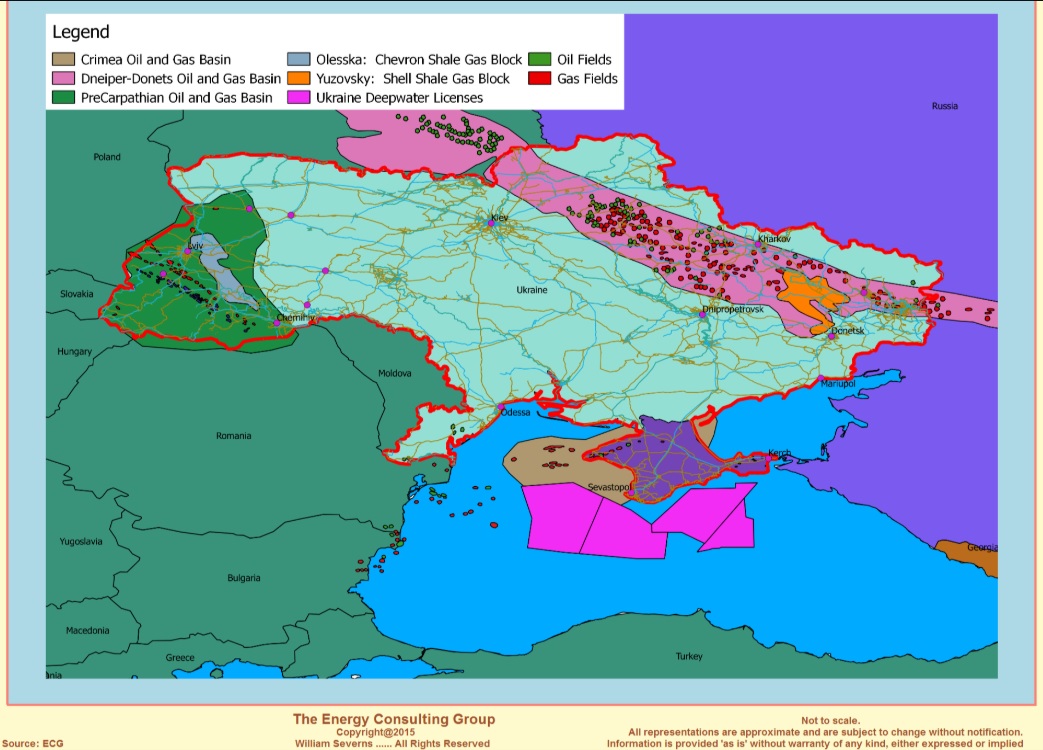Click the Moldova country label
Viewport: 1043px width, 750px height.
394,373
